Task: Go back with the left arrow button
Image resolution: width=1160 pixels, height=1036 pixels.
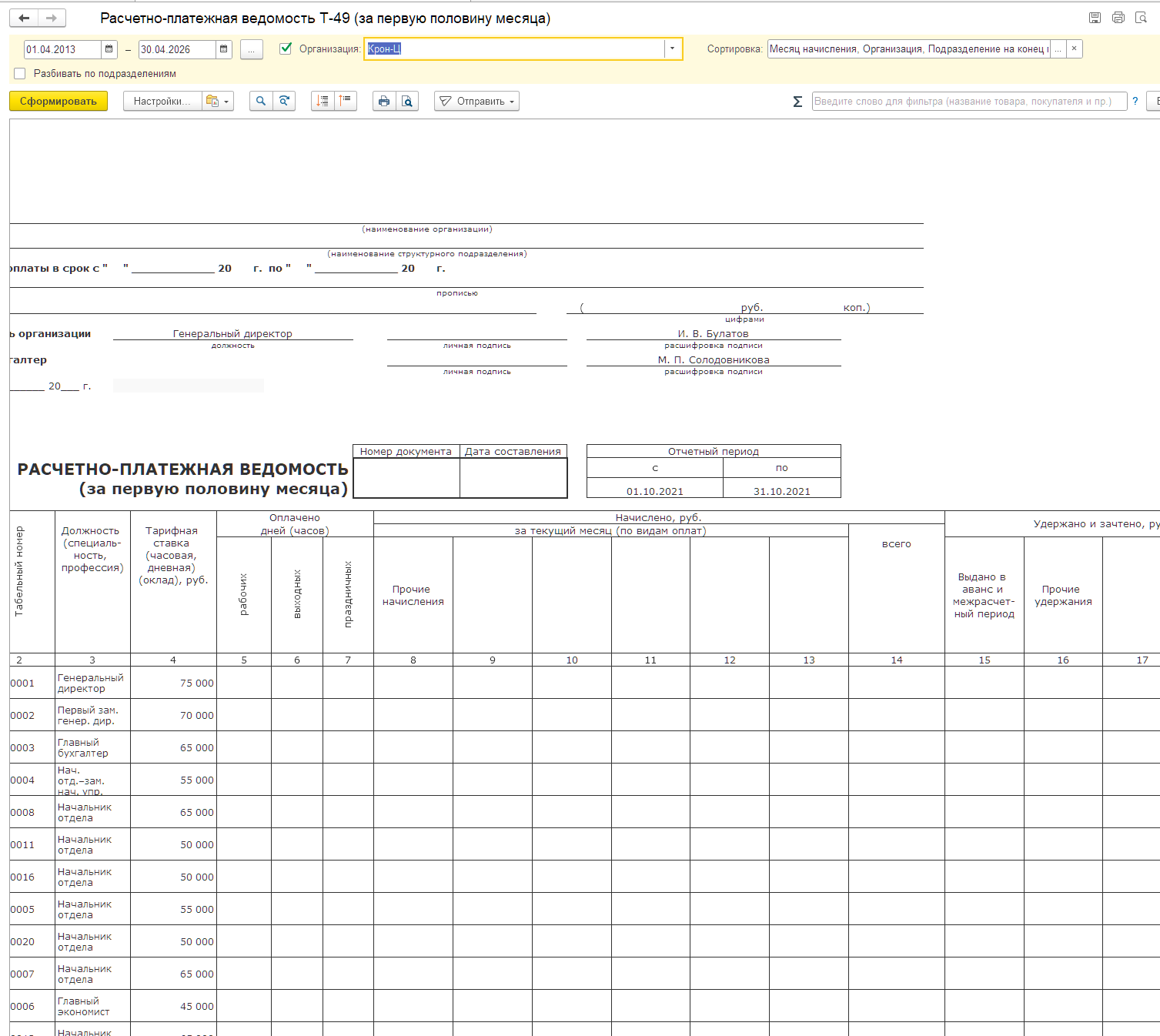Action: [x=24, y=18]
